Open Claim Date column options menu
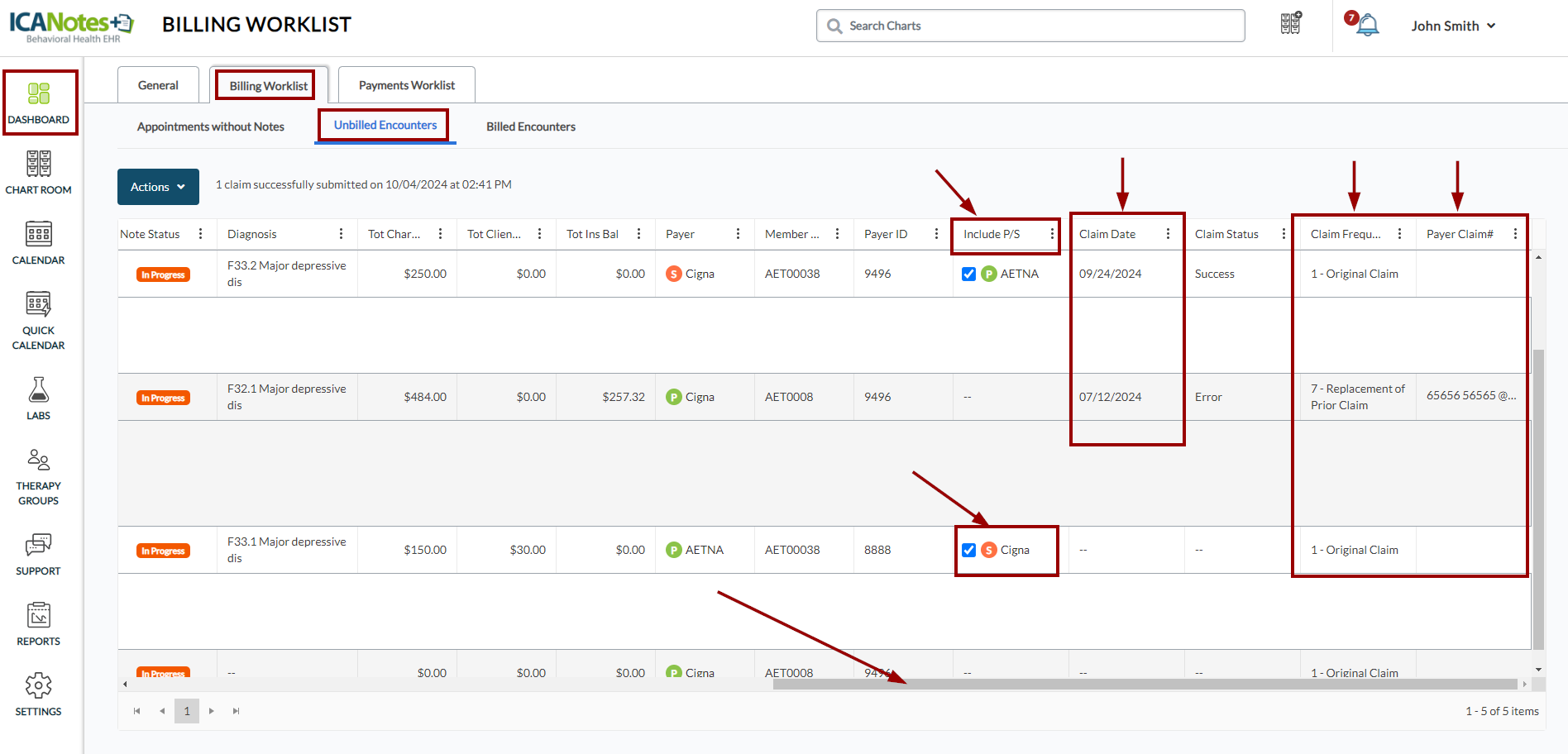Viewport: 1568px width, 754px height. click(x=1168, y=234)
